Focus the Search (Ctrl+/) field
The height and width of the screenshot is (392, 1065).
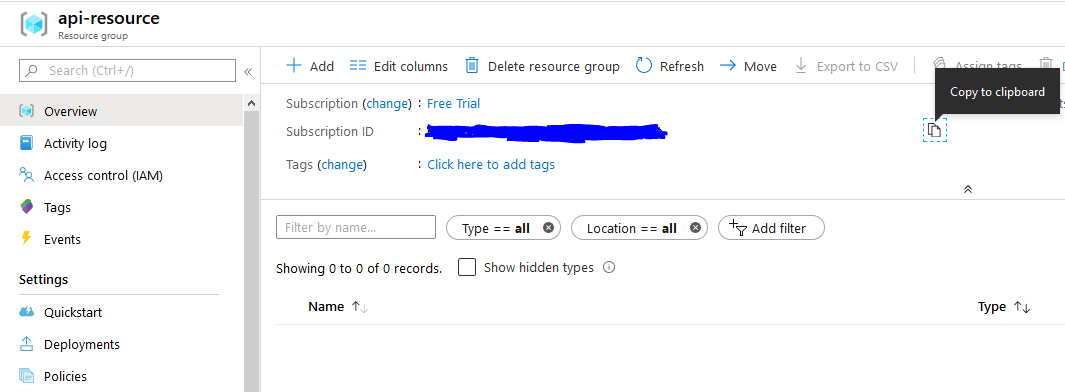[x=128, y=71]
